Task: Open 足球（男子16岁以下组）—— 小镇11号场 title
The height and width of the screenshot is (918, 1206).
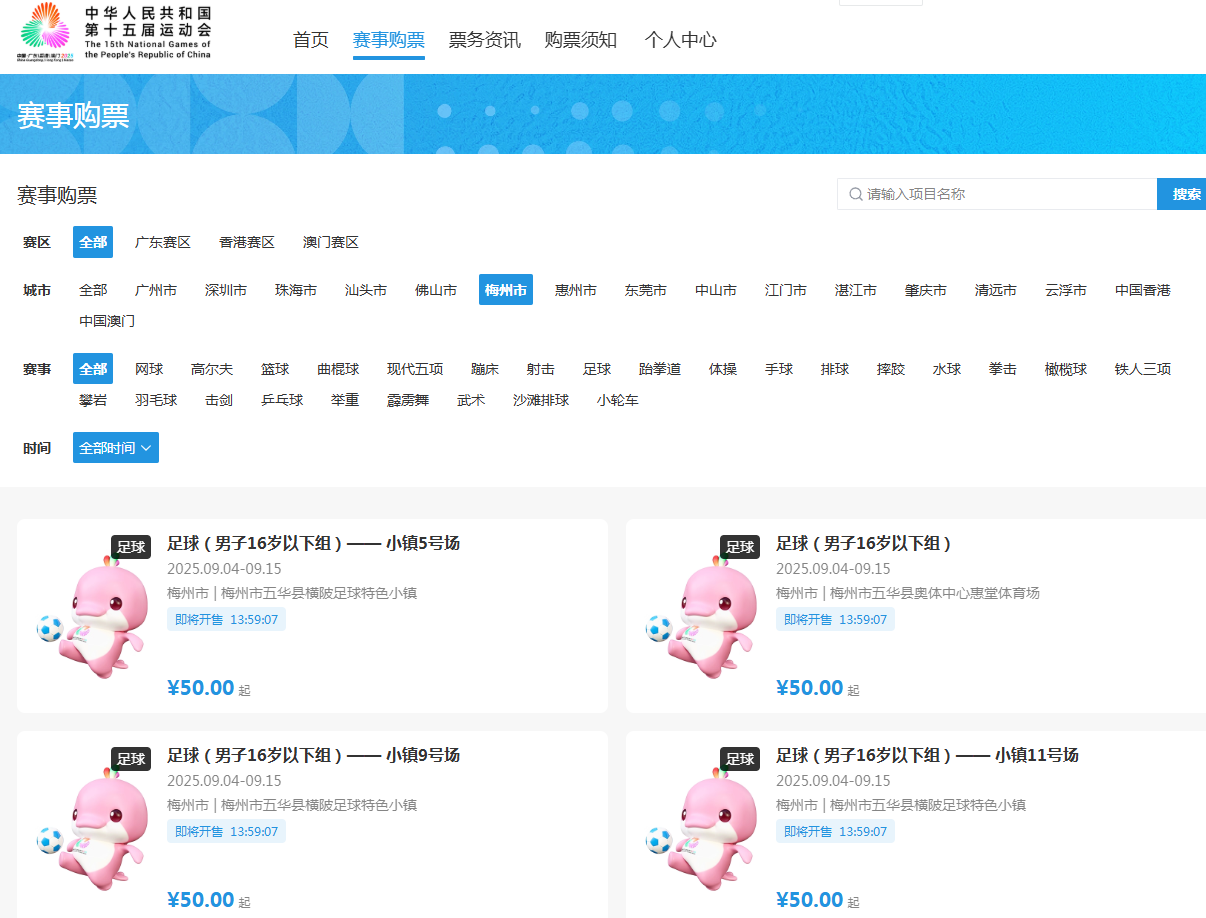Action: 927,755
